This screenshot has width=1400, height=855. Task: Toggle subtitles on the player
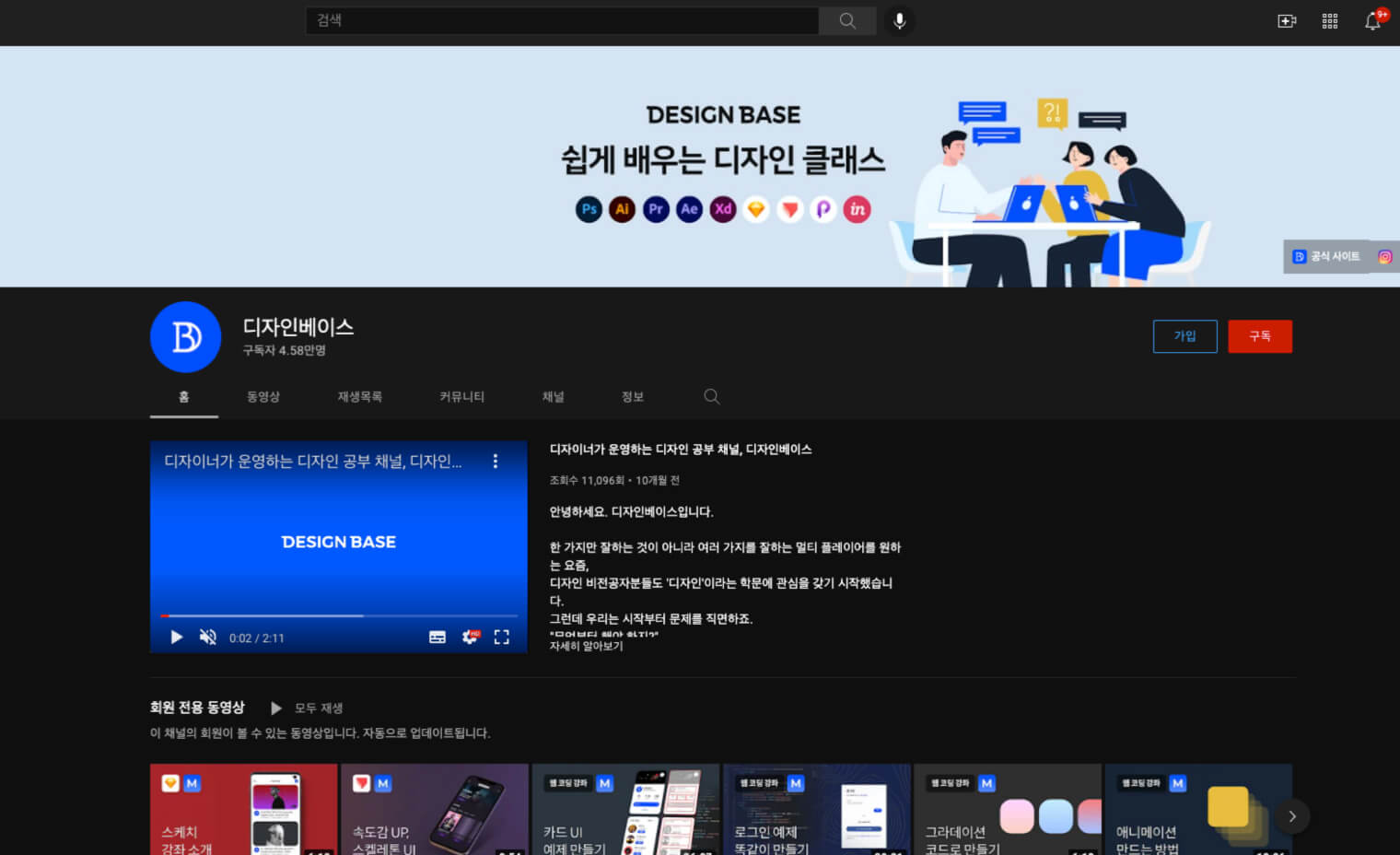pos(437,637)
